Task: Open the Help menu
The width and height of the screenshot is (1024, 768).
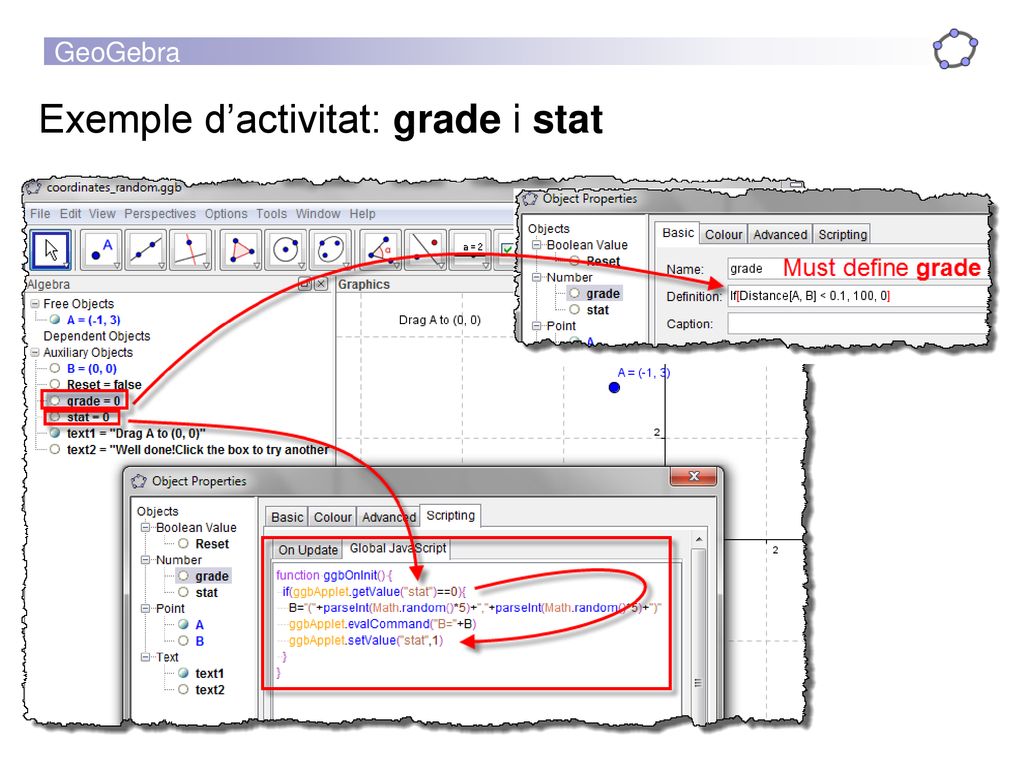Action: [x=362, y=214]
